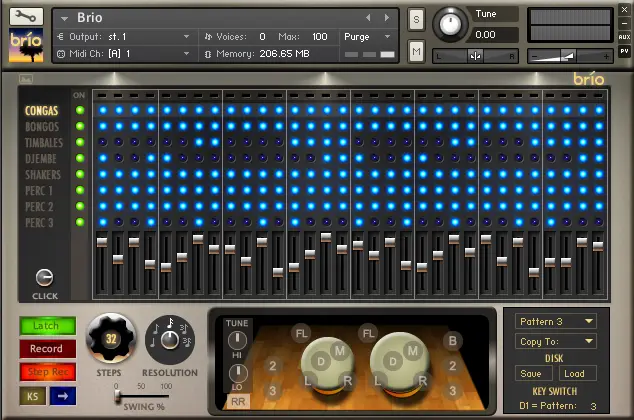Click the Tune knob in header

coord(450,24)
